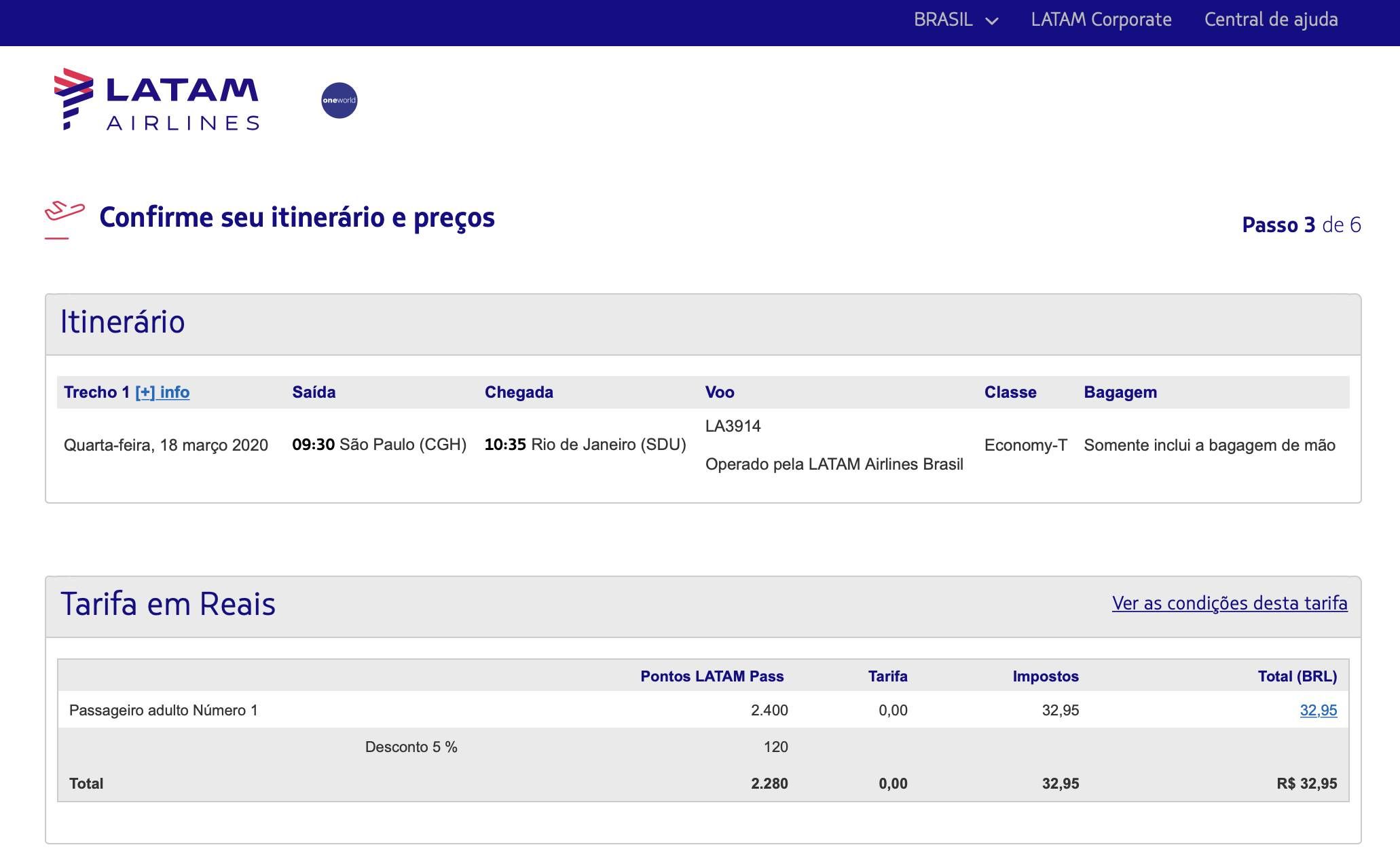Click the 'Voo' column header

720,392
